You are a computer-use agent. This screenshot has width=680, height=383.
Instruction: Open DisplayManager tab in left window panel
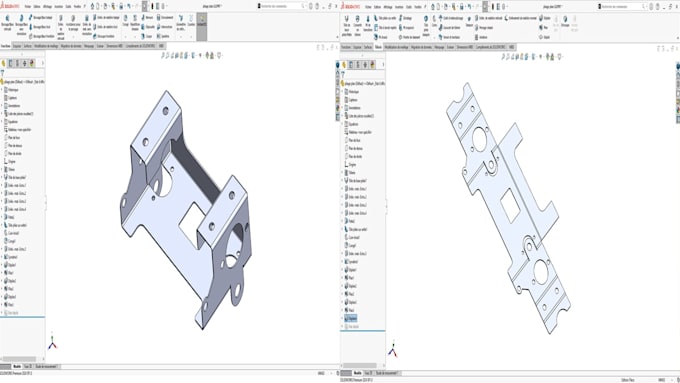tap(32, 63)
